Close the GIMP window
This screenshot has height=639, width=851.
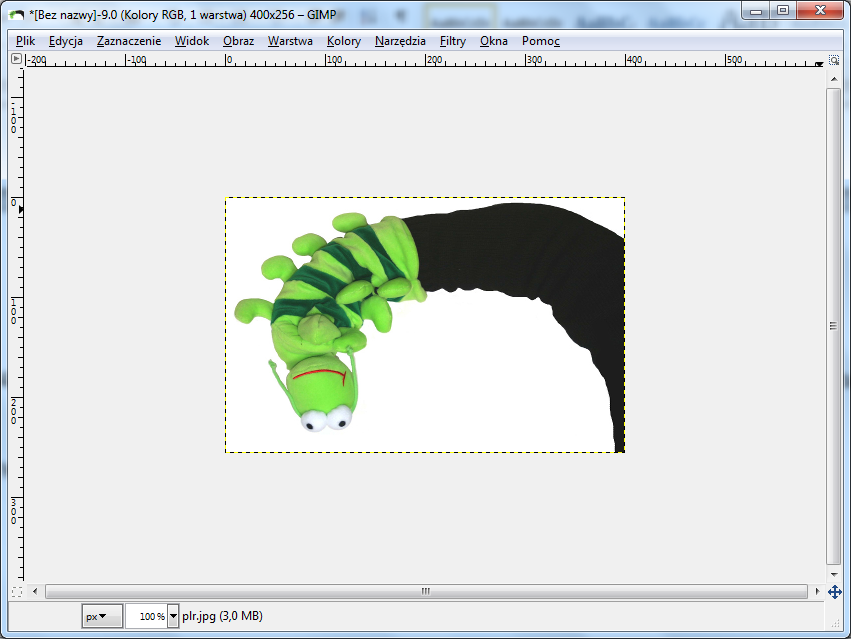[x=820, y=10]
